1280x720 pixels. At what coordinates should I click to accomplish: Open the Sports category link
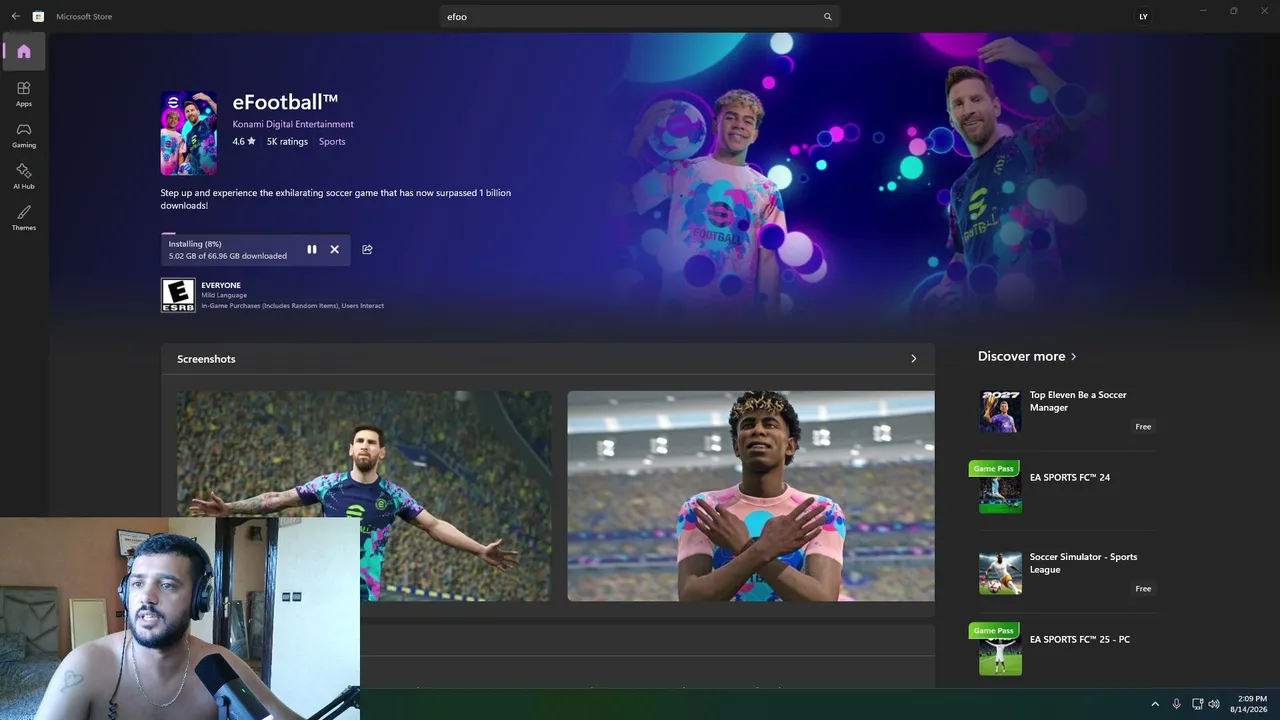[x=332, y=142]
